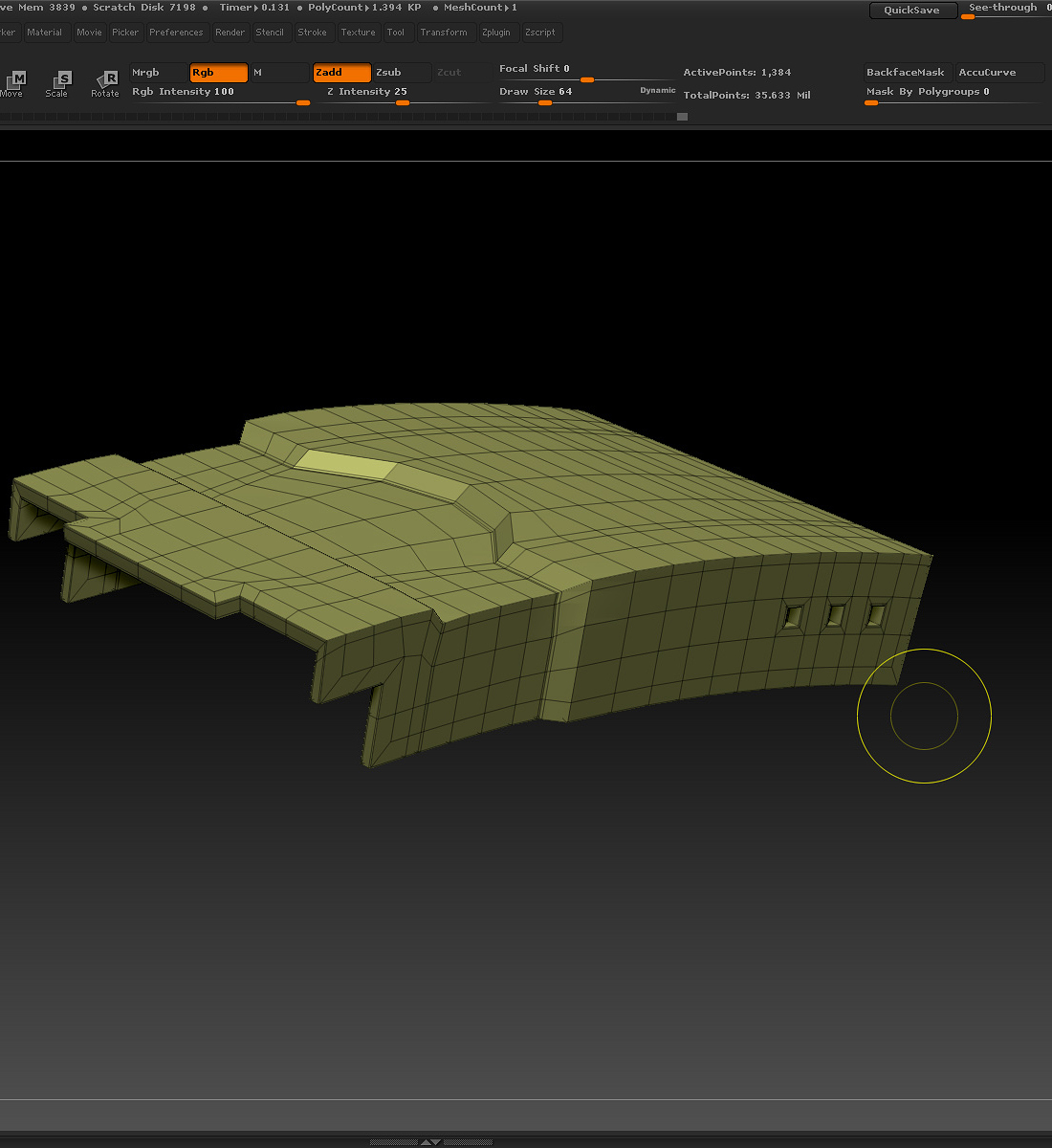Open the Stencil menu
Viewport: 1052px width, 1148px height.
point(270,33)
